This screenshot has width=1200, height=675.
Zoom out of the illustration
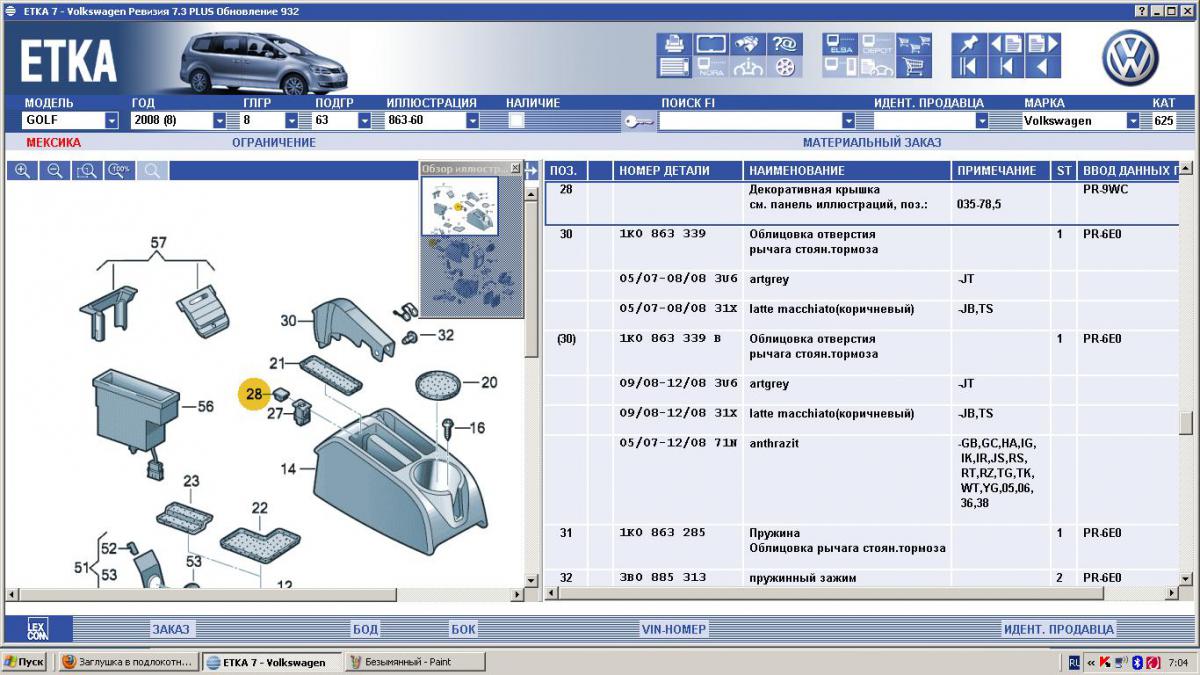pyautogui.click(x=55, y=171)
